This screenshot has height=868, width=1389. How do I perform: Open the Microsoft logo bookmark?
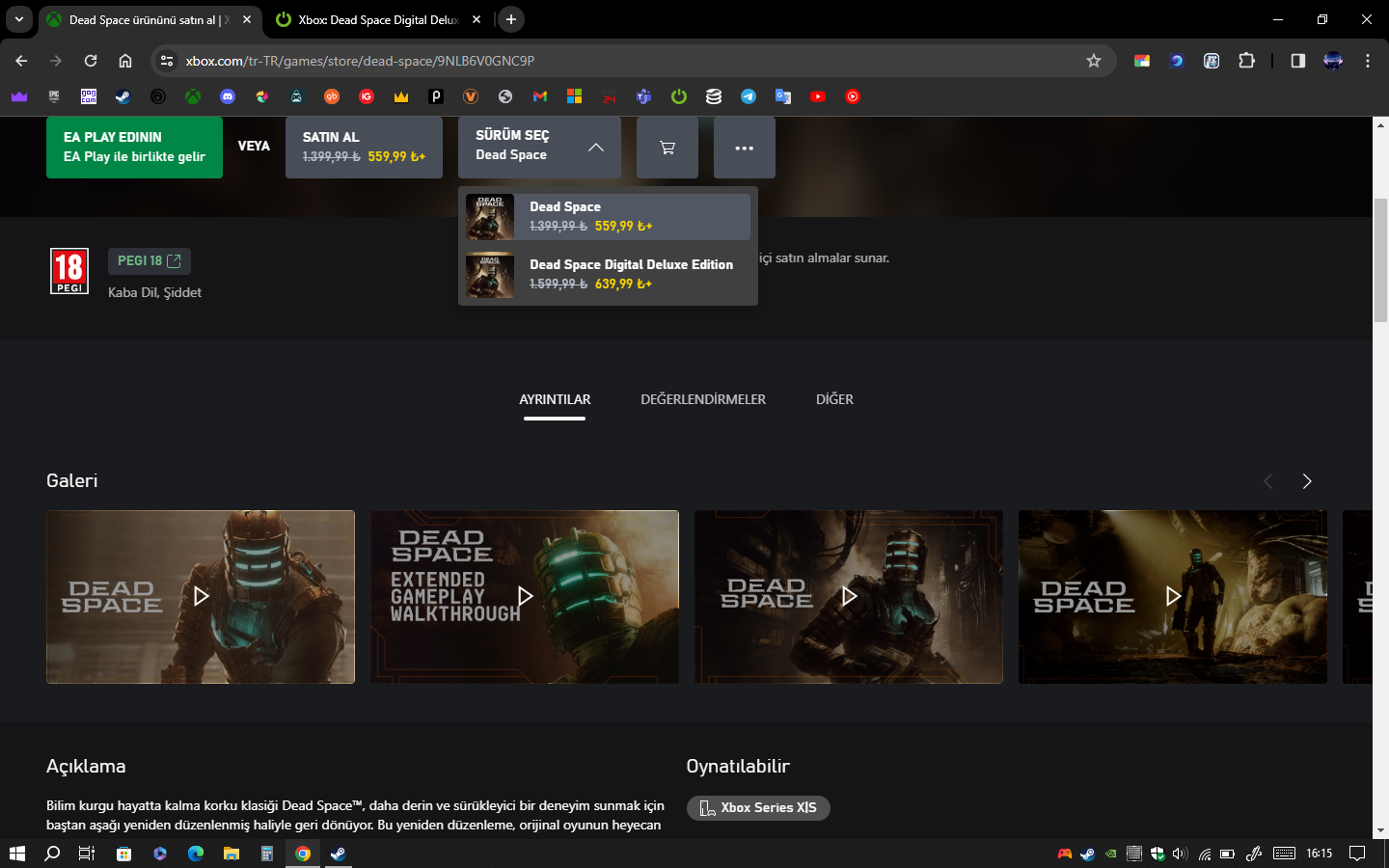(575, 96)
